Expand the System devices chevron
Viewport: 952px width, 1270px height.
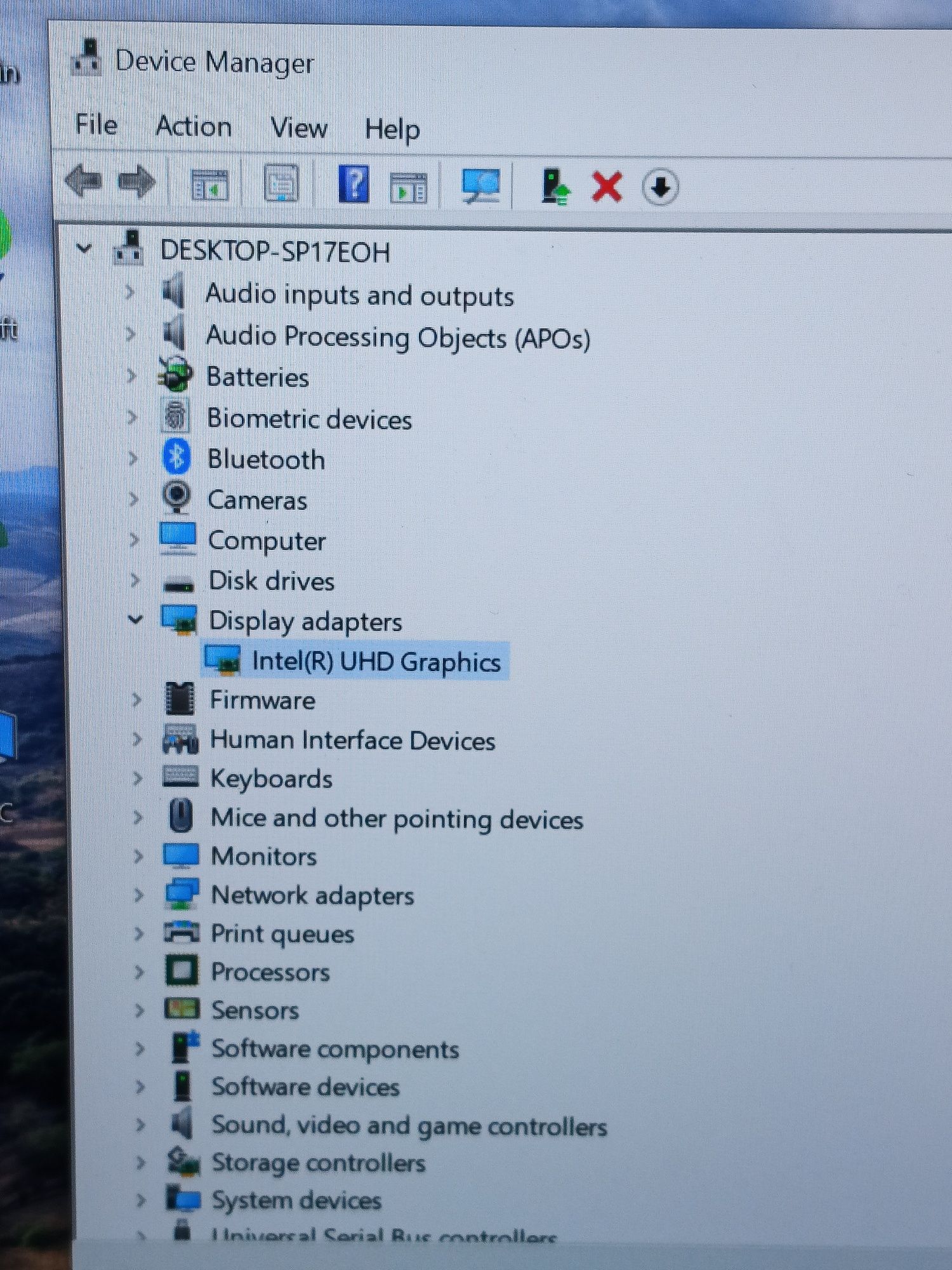(x=140, y=1200)
